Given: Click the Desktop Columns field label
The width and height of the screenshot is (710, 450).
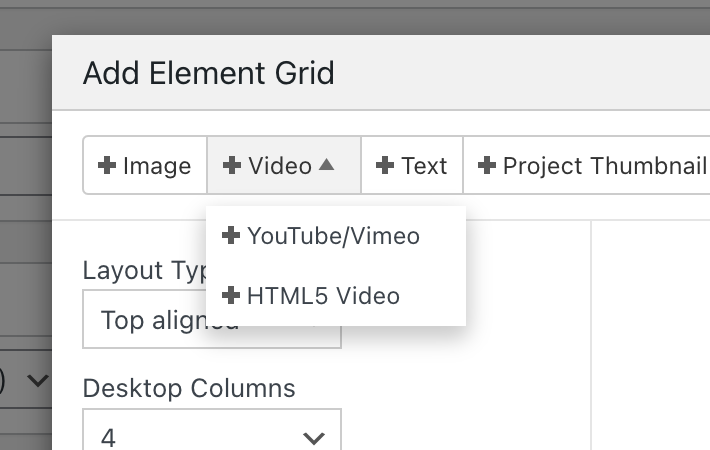Looking at the screenshot, I should (x=189, y=387).
